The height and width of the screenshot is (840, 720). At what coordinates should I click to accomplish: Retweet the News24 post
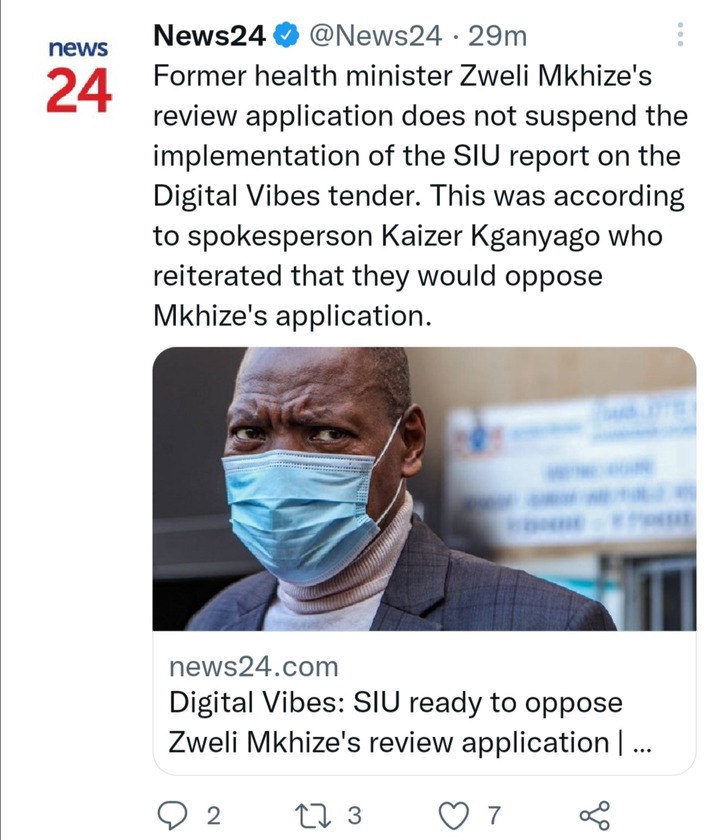(x=313, y=815)
